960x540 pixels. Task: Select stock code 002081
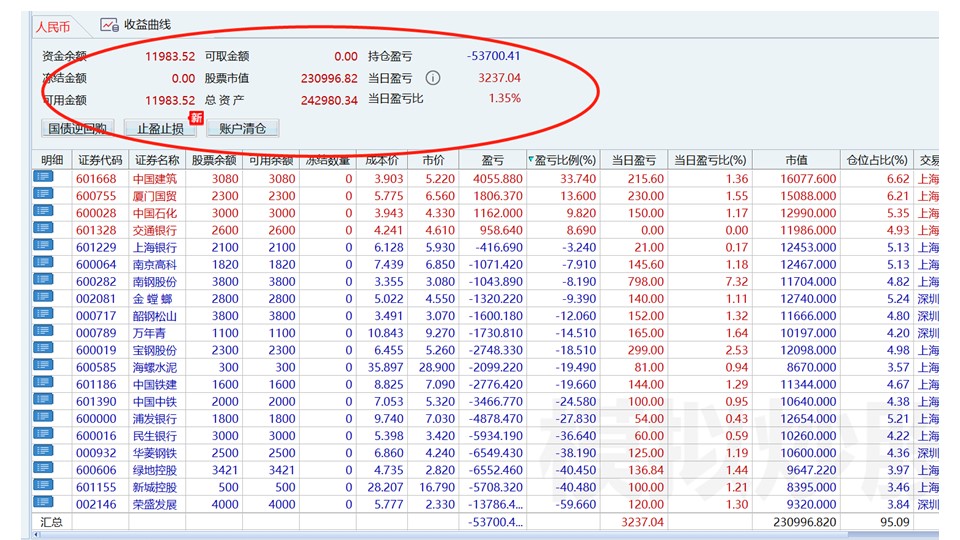point(96,299)
